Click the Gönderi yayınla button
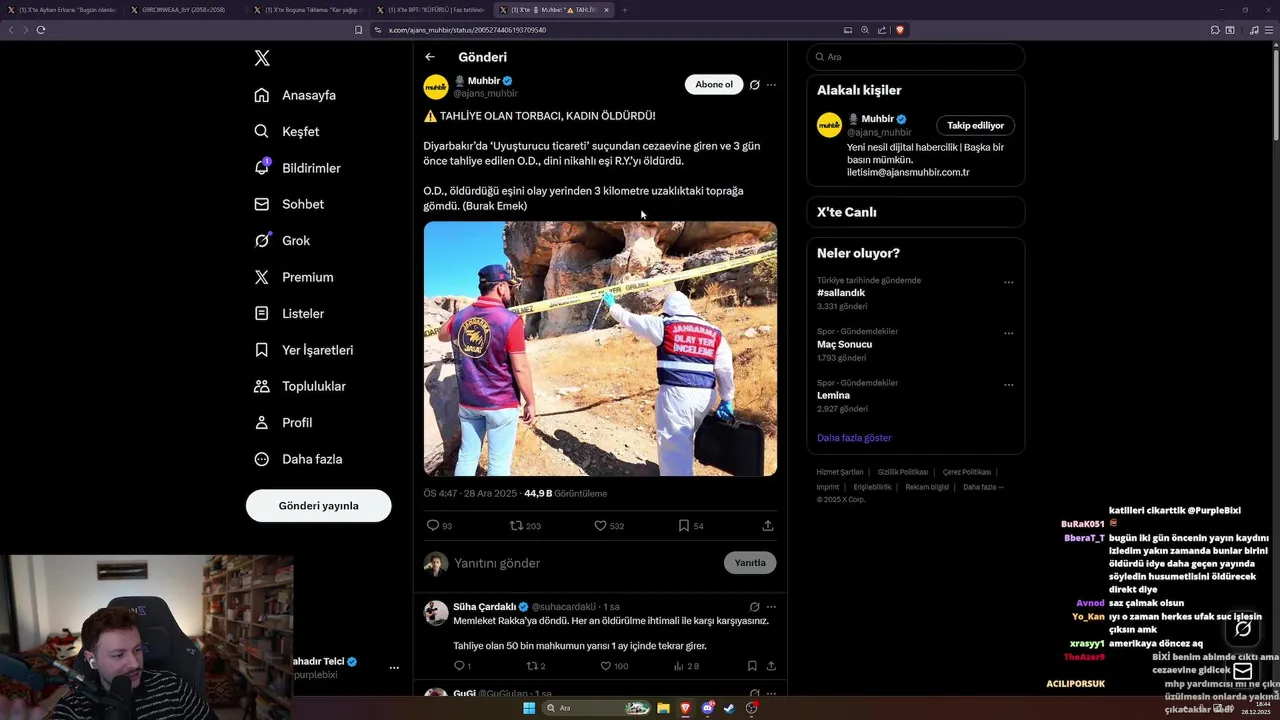The image size is (1280, 720). 318,506
